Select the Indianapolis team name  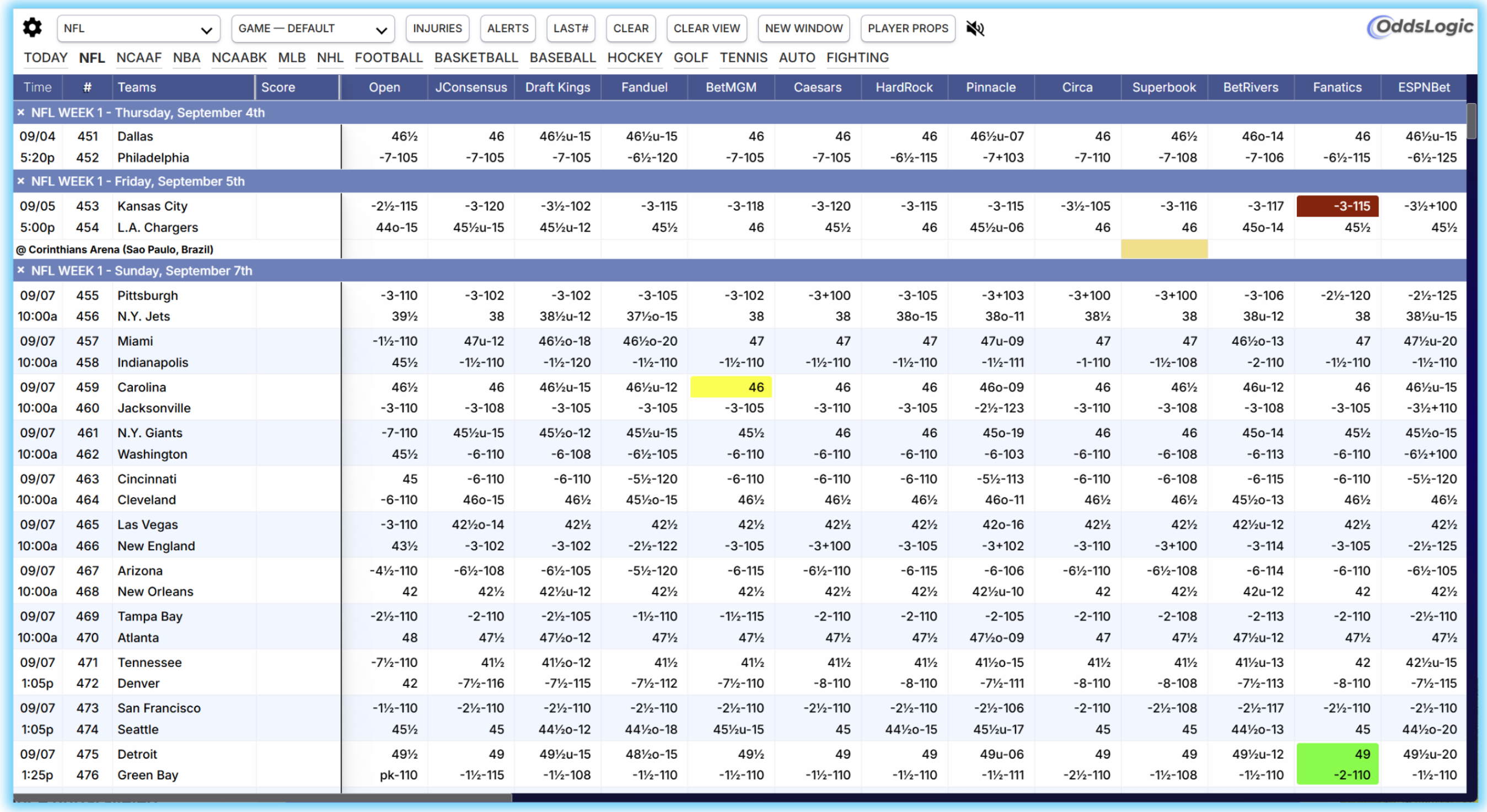point(153,362)
